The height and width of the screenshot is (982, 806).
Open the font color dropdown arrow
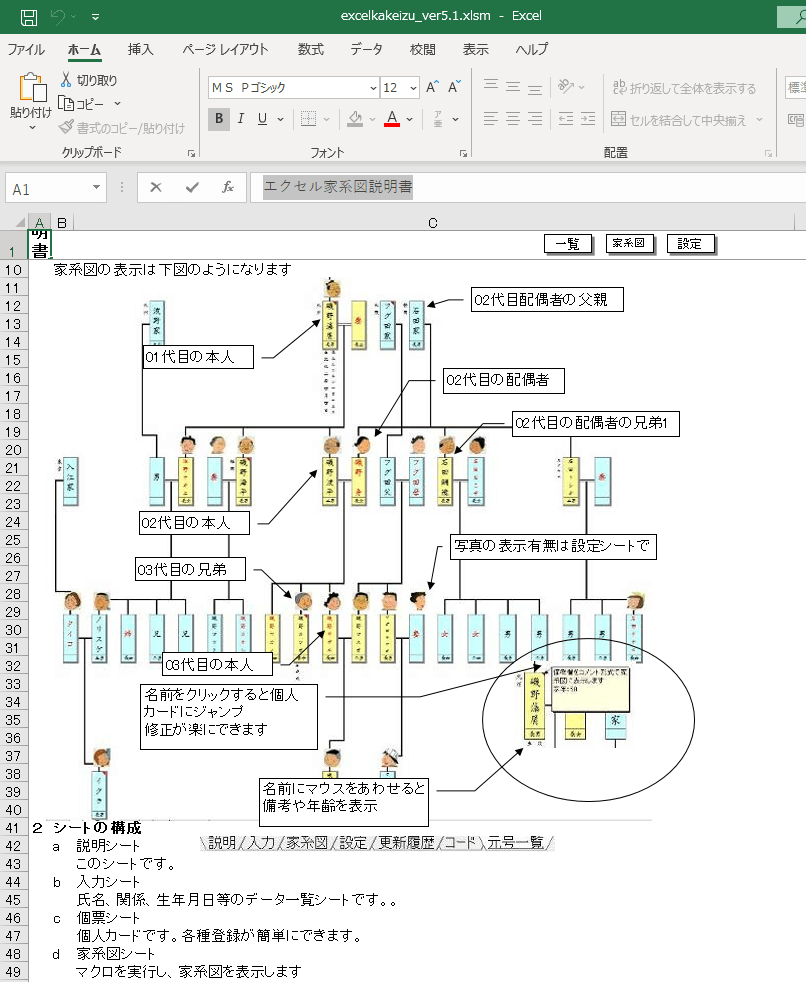pyautogui.click(x=411, y=119)
